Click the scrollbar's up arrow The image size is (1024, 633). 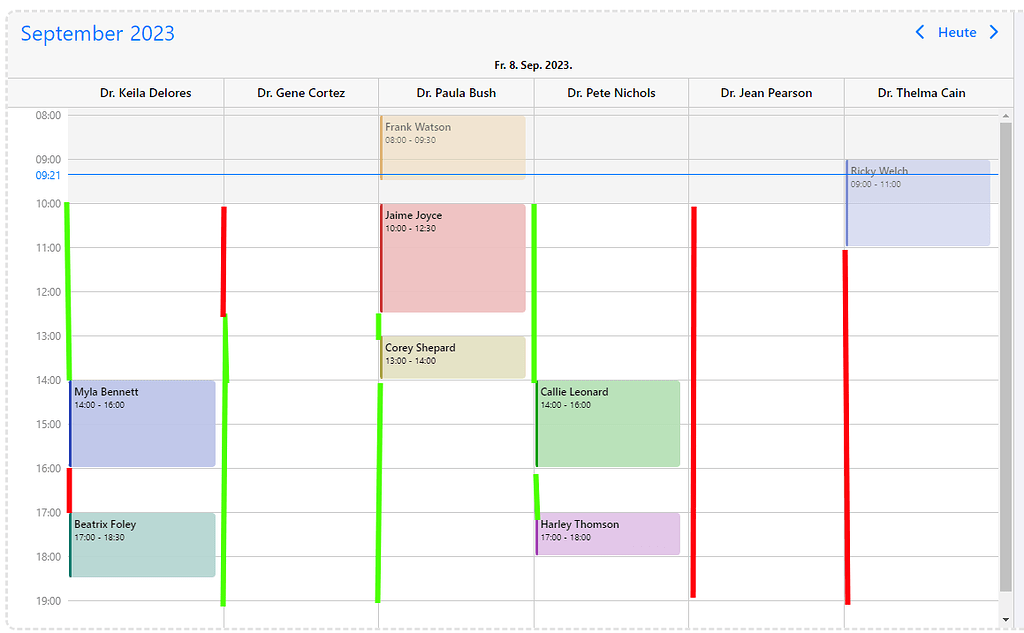[1005, 114]
